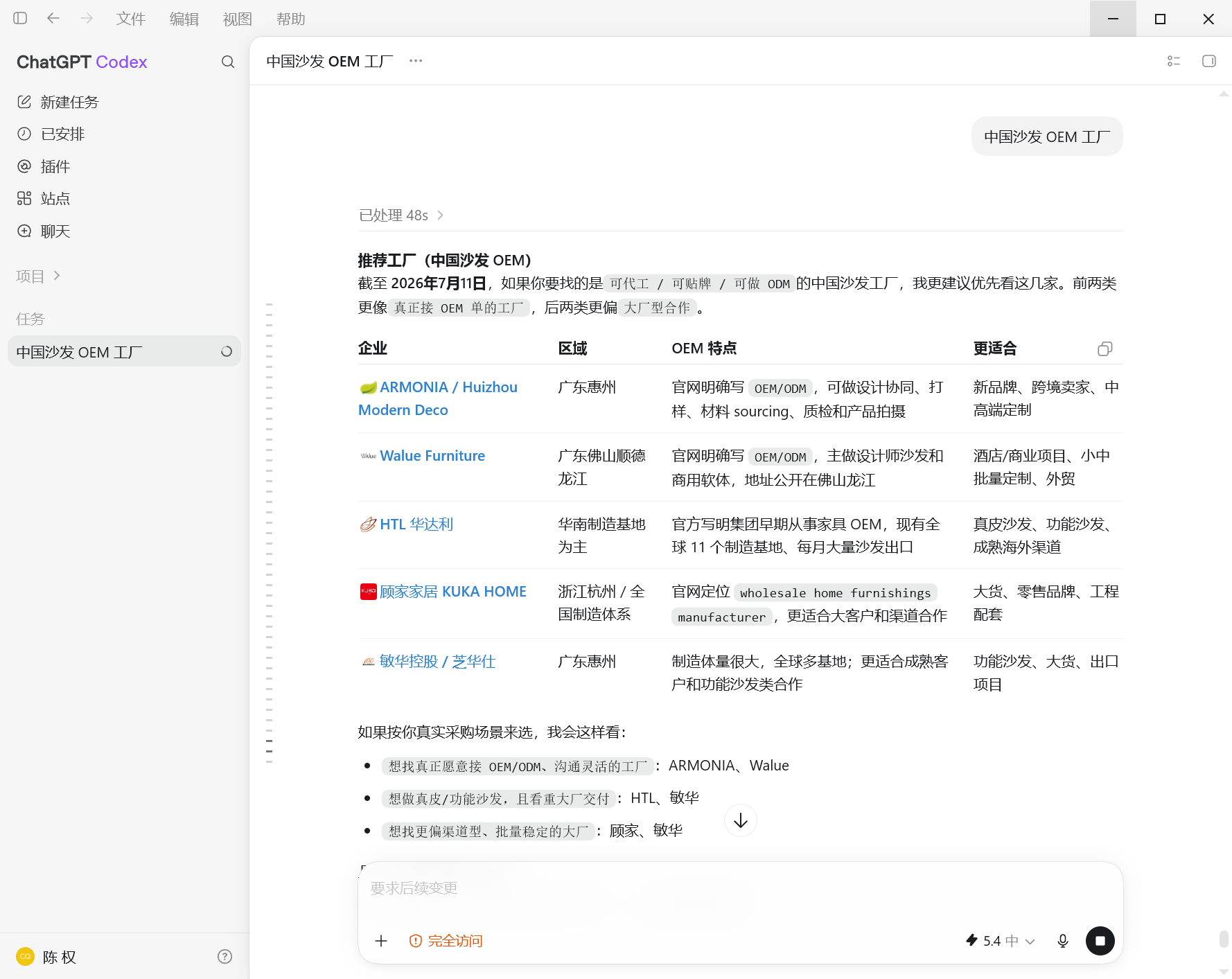Screen dimensions: 1232x979
Task: Open the task list icon at top right
Action: [1174, 61]
